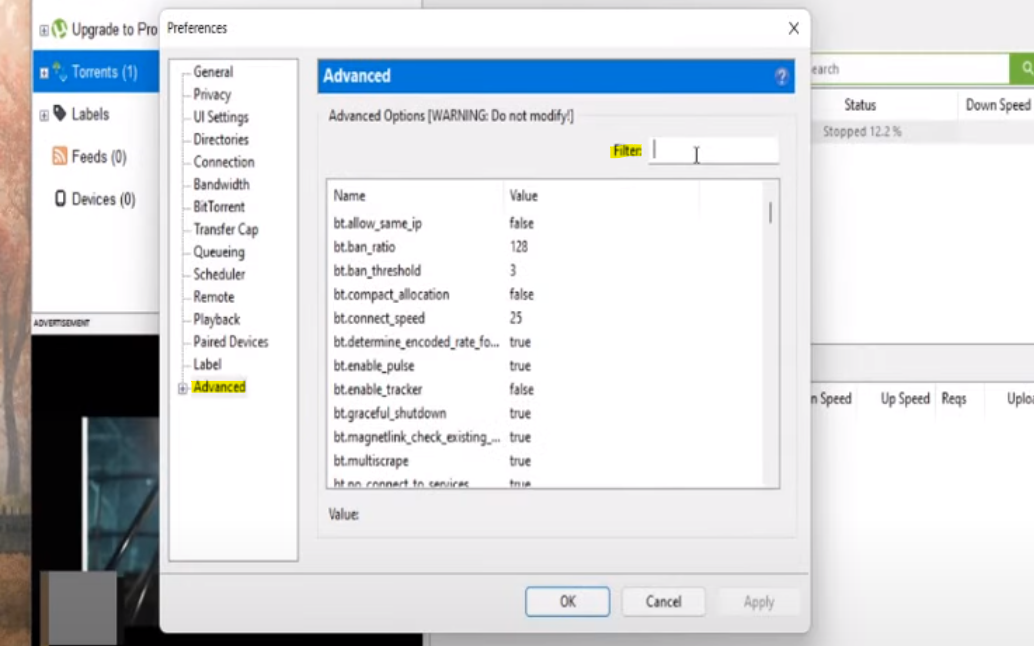Viewport: 1034px width, 646px height.
Task: Click the Torrents arrows icon in sidebar
Action: 60,72
